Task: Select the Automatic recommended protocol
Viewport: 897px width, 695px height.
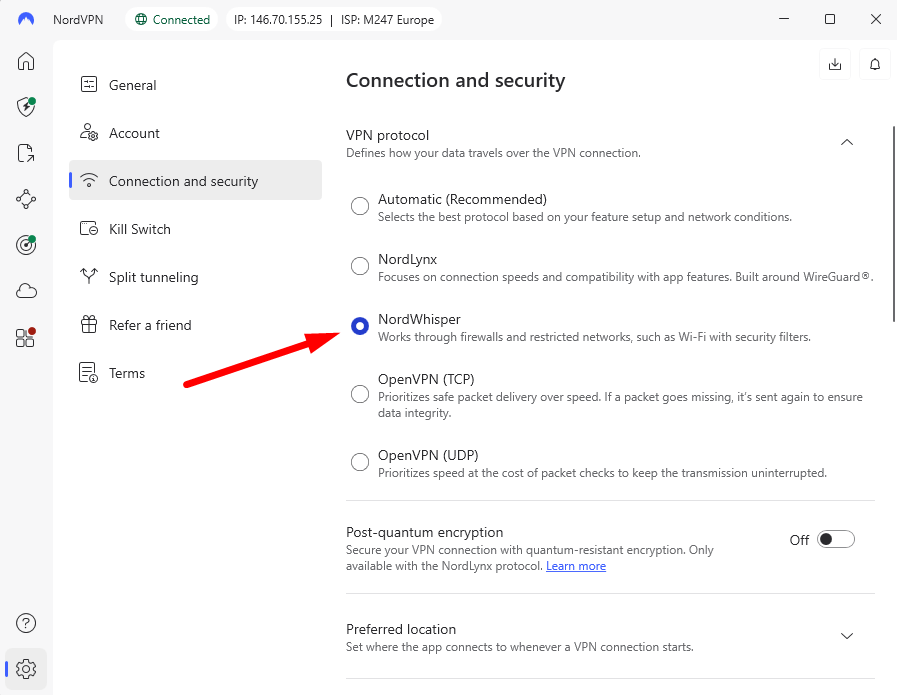Action: click(360, 206)
